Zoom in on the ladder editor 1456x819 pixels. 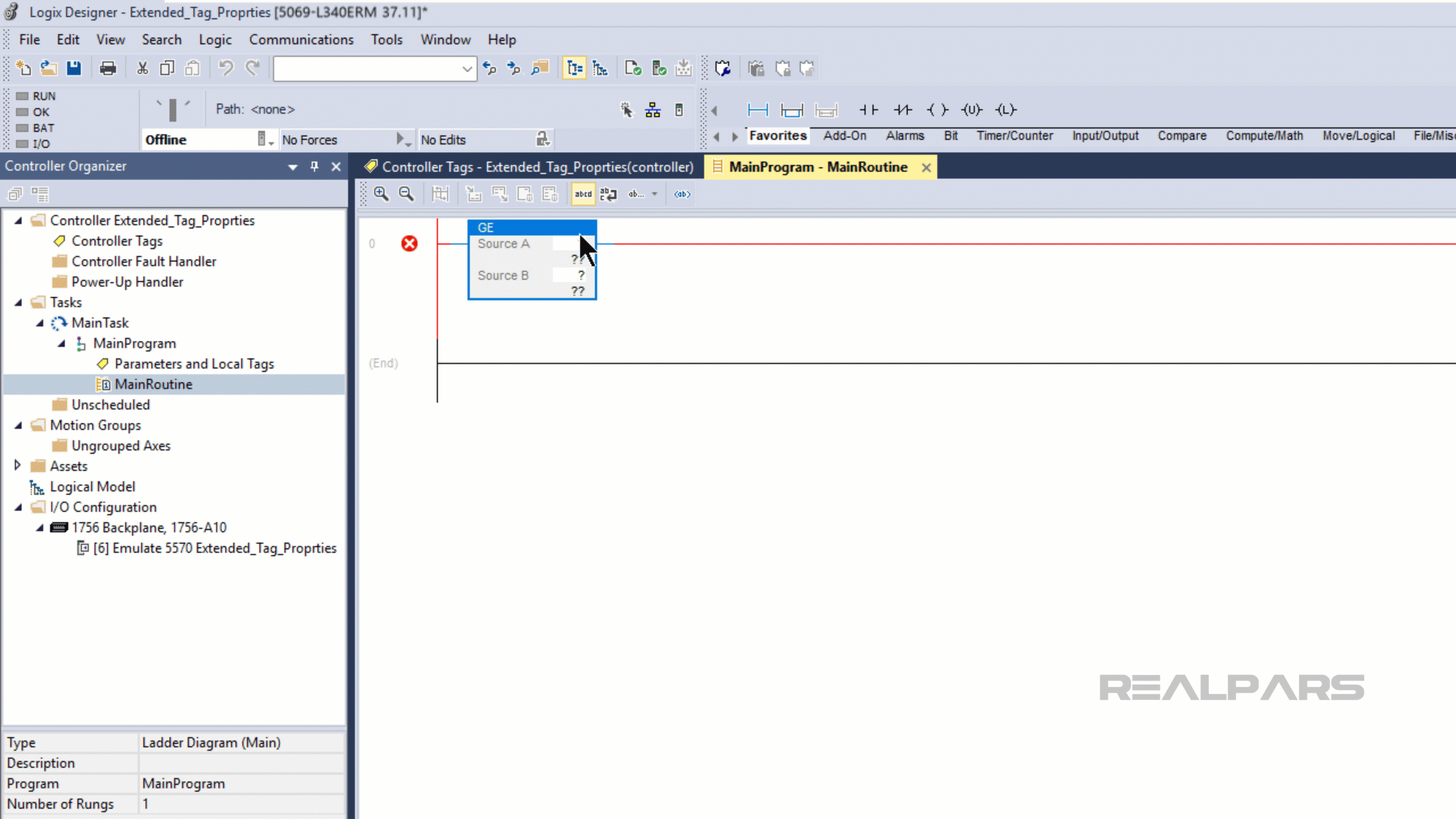pos(381,194)
